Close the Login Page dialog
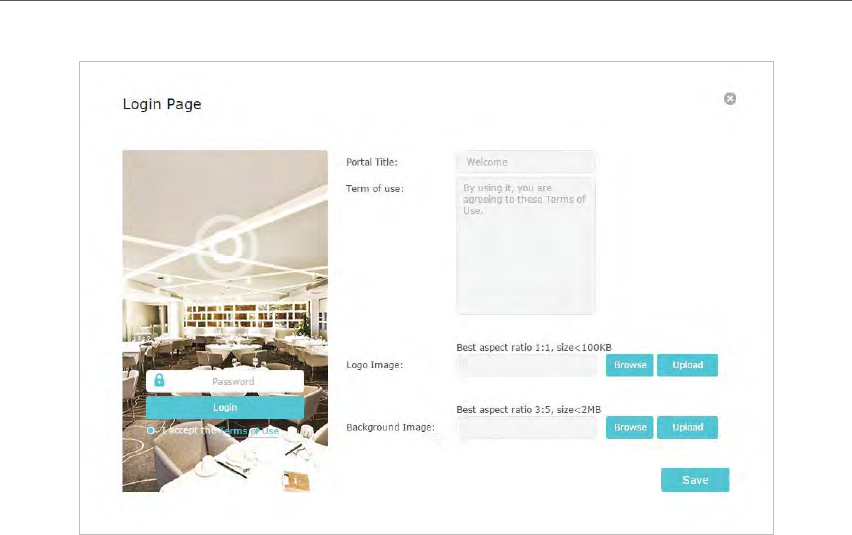The image size is (852, 535). (730, 98)
